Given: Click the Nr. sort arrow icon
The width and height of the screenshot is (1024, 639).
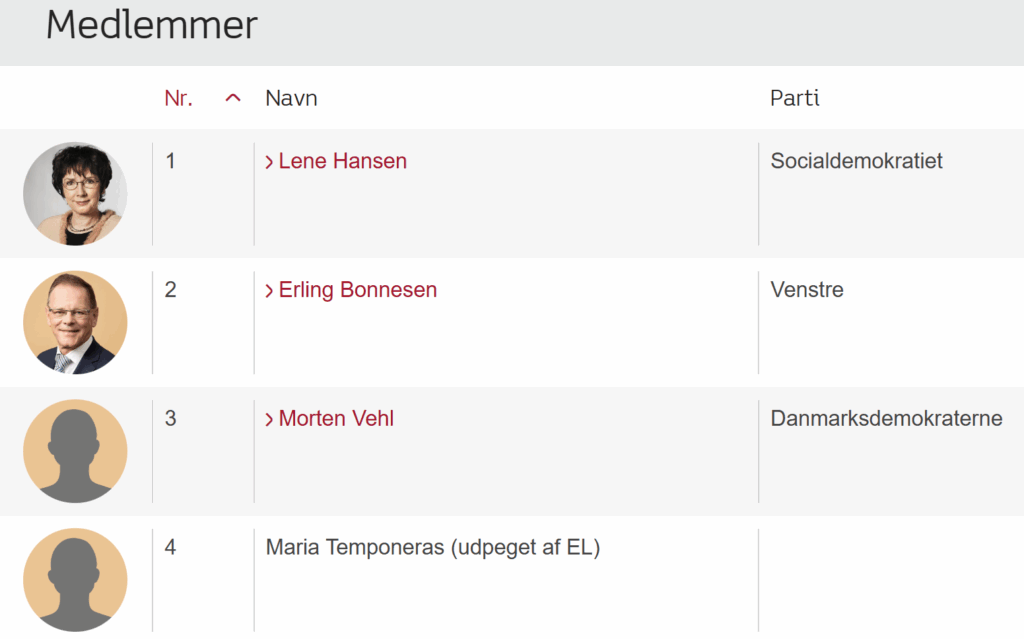Looking at the screenshot, I should pos(233,98).
